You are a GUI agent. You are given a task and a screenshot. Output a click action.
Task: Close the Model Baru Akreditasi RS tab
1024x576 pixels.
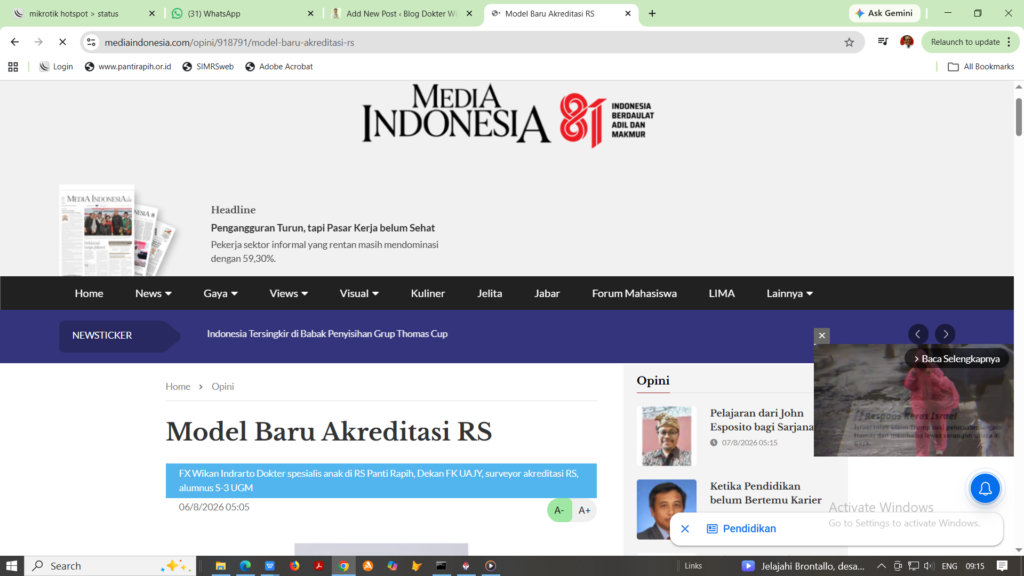coord(628,13)
